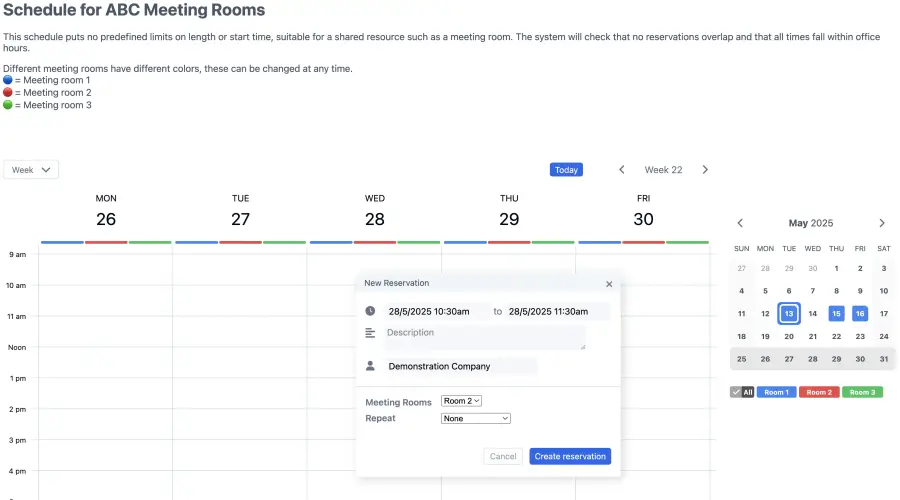Click the Wednesday 28 column header
This screenshot has height=500, width=900.
coord(374,211)
